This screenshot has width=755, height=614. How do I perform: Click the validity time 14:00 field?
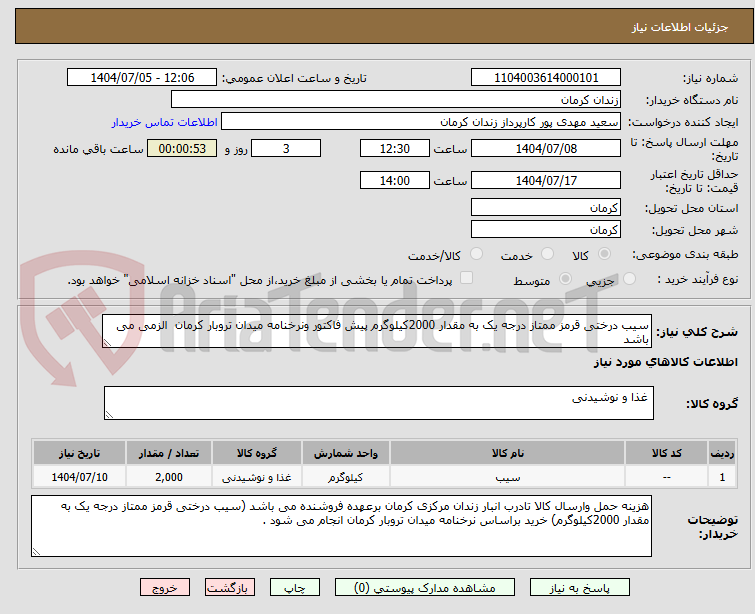click(x=395, y=180)
